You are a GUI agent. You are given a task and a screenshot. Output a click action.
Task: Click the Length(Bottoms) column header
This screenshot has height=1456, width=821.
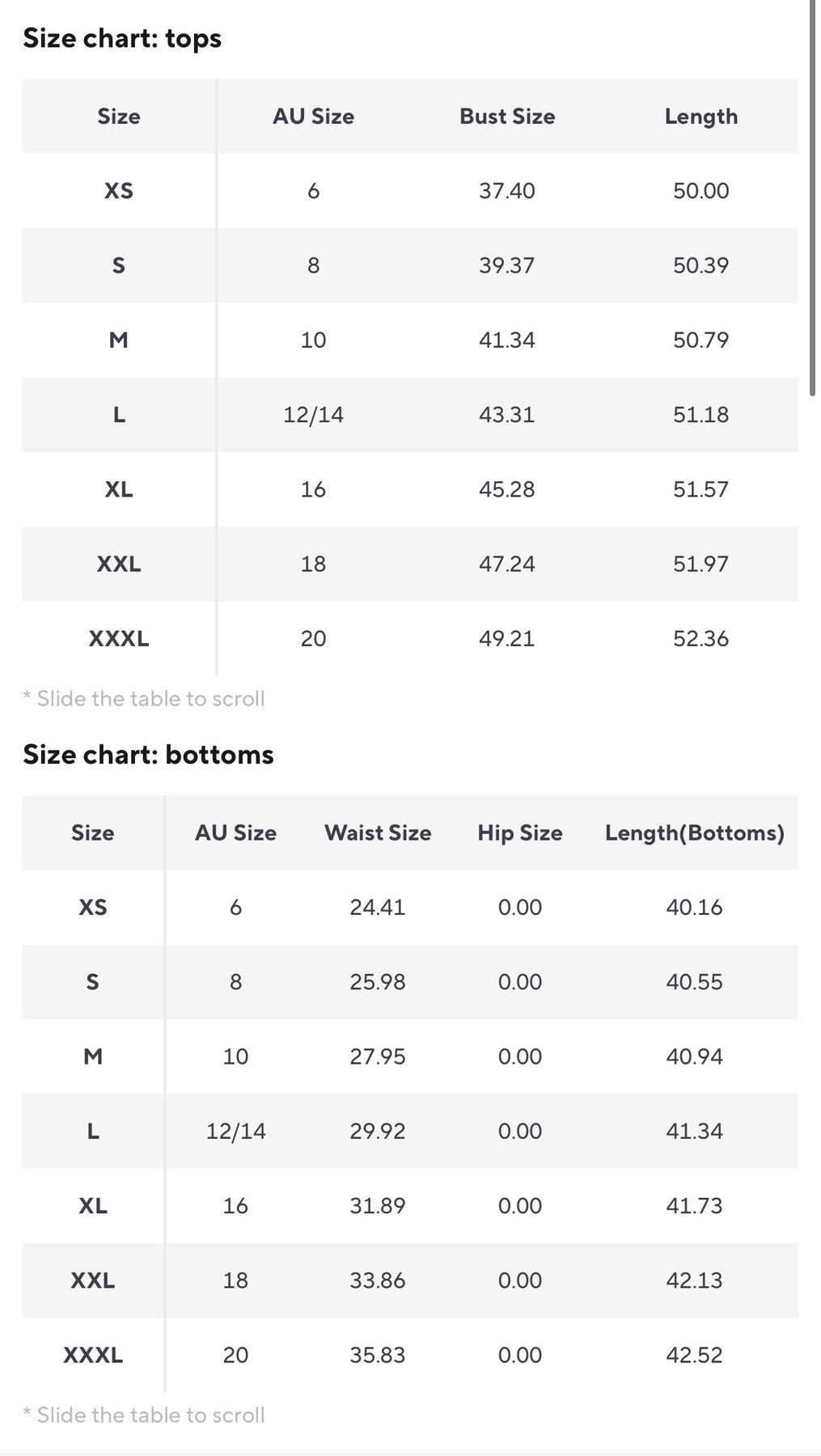point(694,833)
